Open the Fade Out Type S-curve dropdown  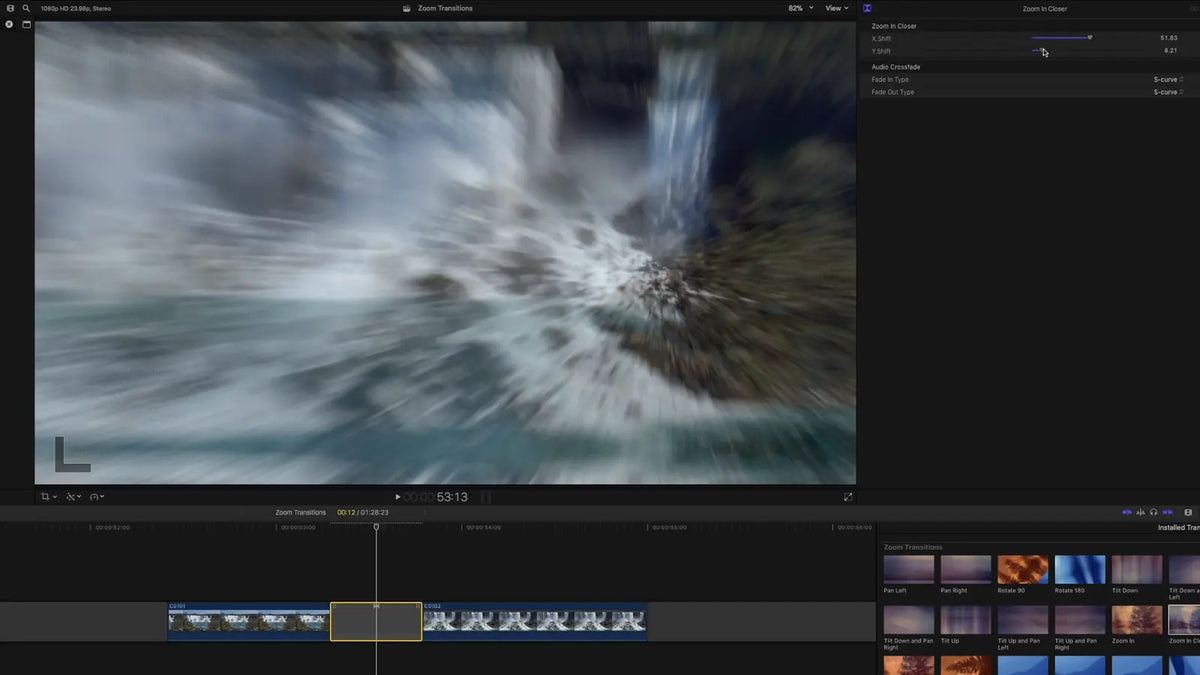(x=1167, y=92)
